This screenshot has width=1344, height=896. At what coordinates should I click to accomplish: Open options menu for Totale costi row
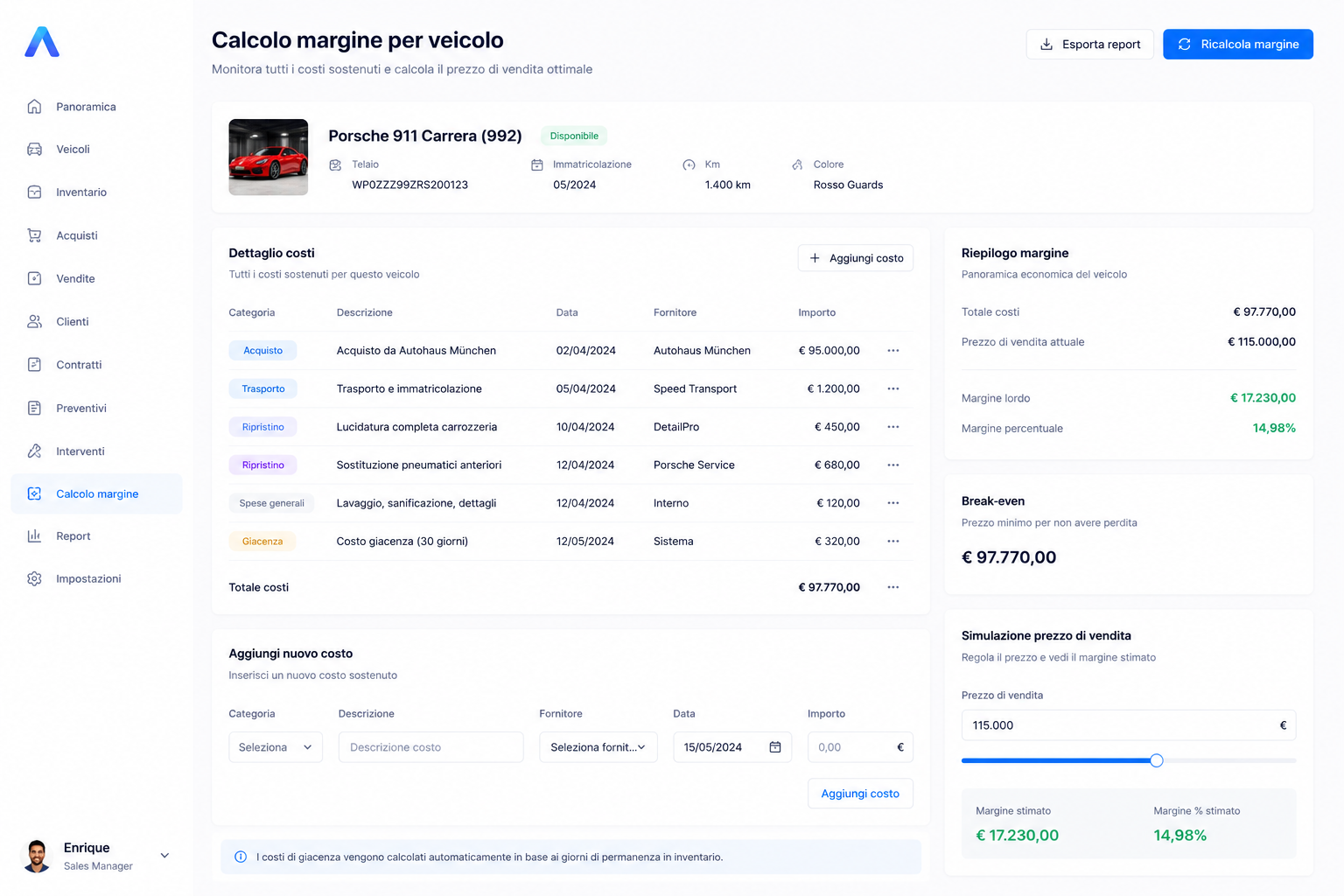(892, 587)
